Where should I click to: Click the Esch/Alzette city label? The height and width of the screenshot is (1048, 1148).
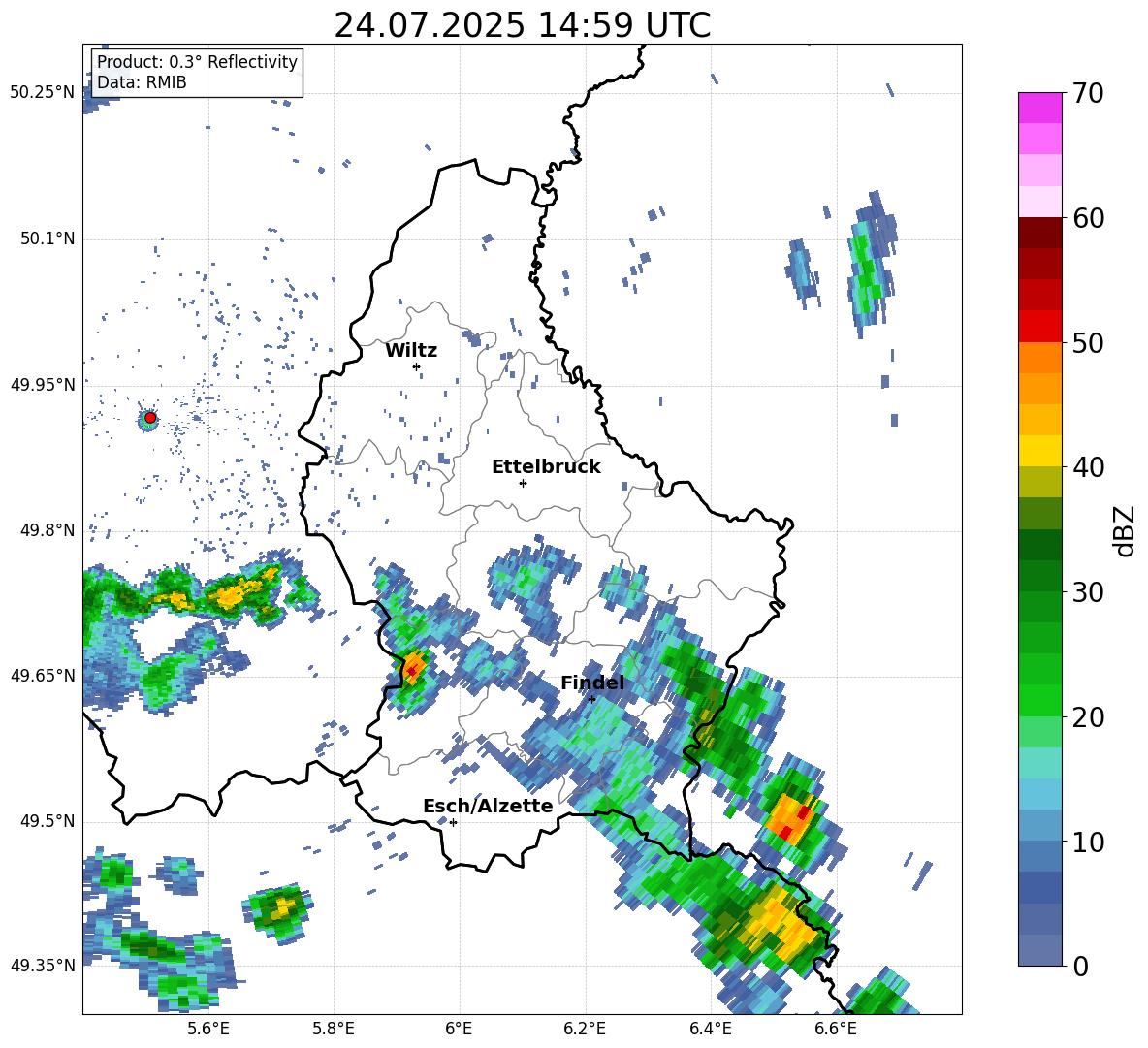tap(488, 807)
